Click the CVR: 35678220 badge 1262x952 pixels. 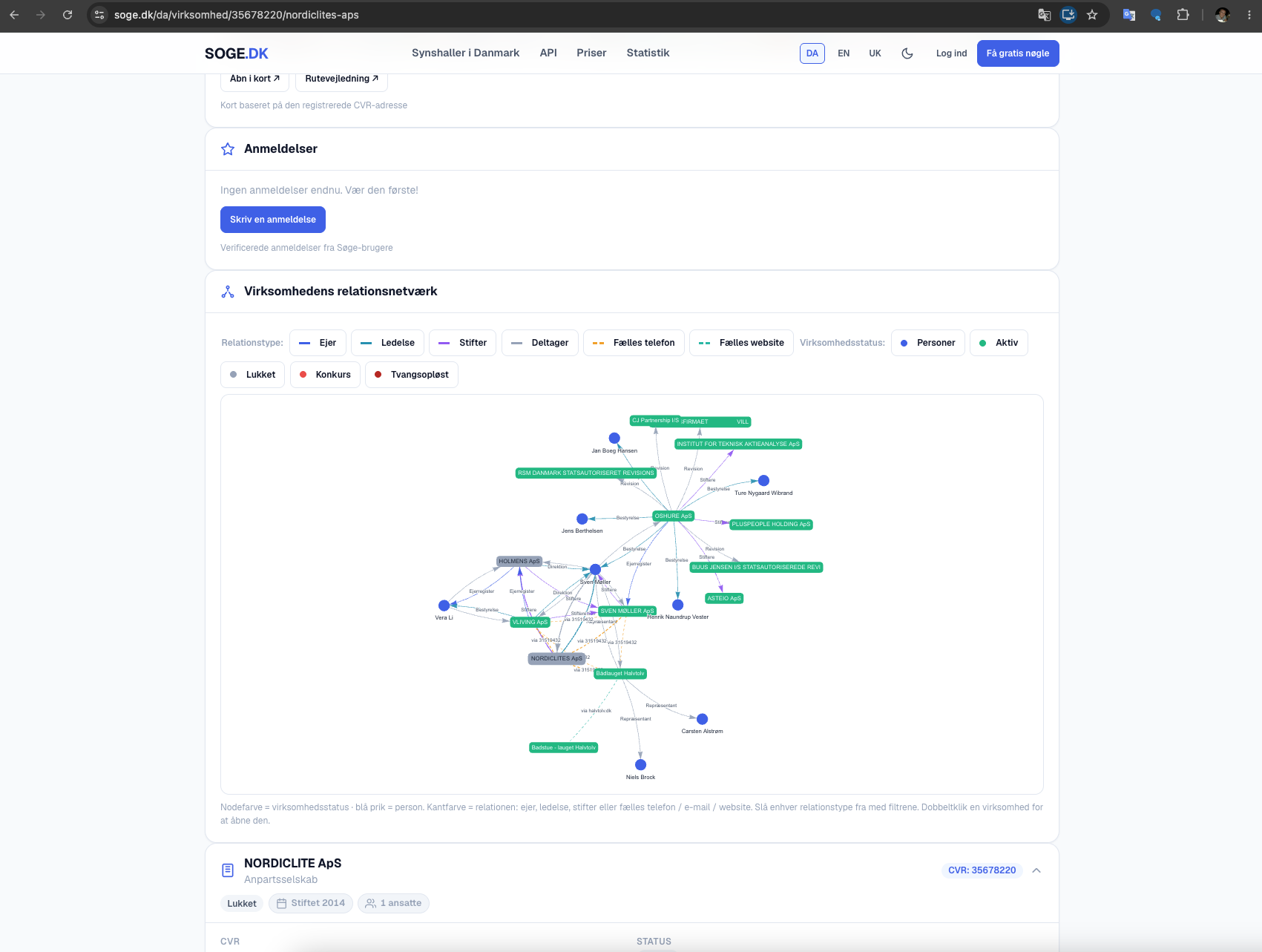(x=982, y=870)
